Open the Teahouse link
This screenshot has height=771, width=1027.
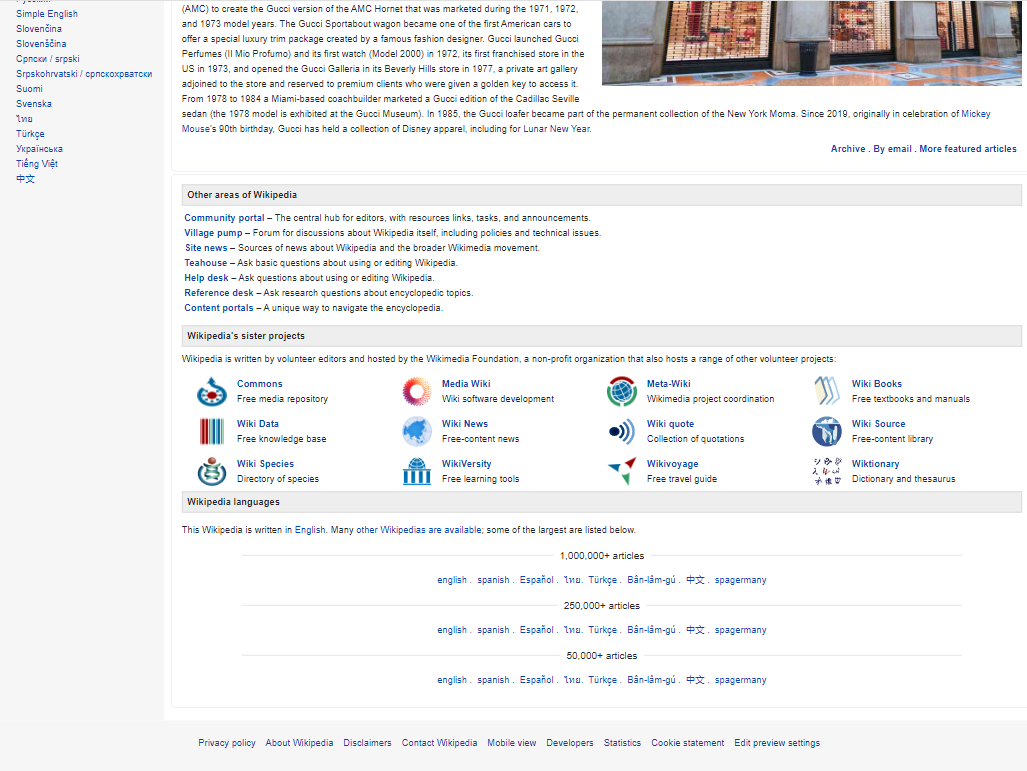205,263
